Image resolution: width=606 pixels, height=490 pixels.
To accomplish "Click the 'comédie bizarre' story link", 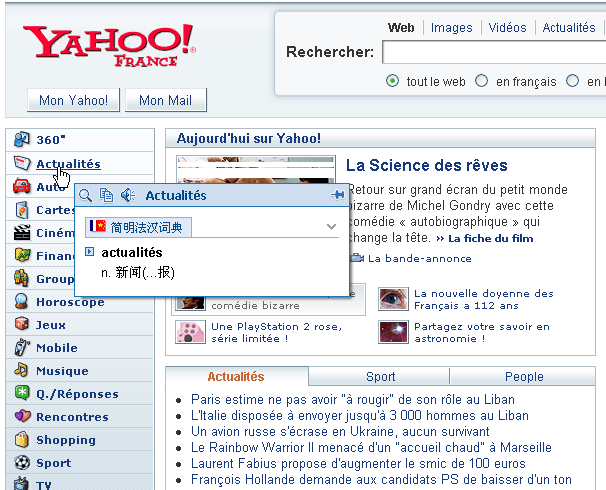I will (x=255, y=305).
